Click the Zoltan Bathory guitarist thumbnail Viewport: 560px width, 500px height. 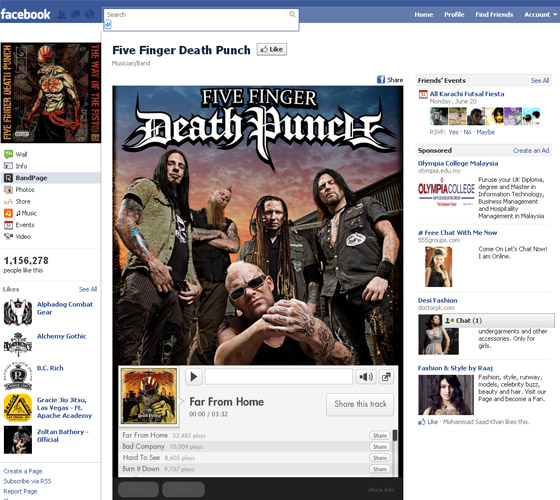[18, 440]
